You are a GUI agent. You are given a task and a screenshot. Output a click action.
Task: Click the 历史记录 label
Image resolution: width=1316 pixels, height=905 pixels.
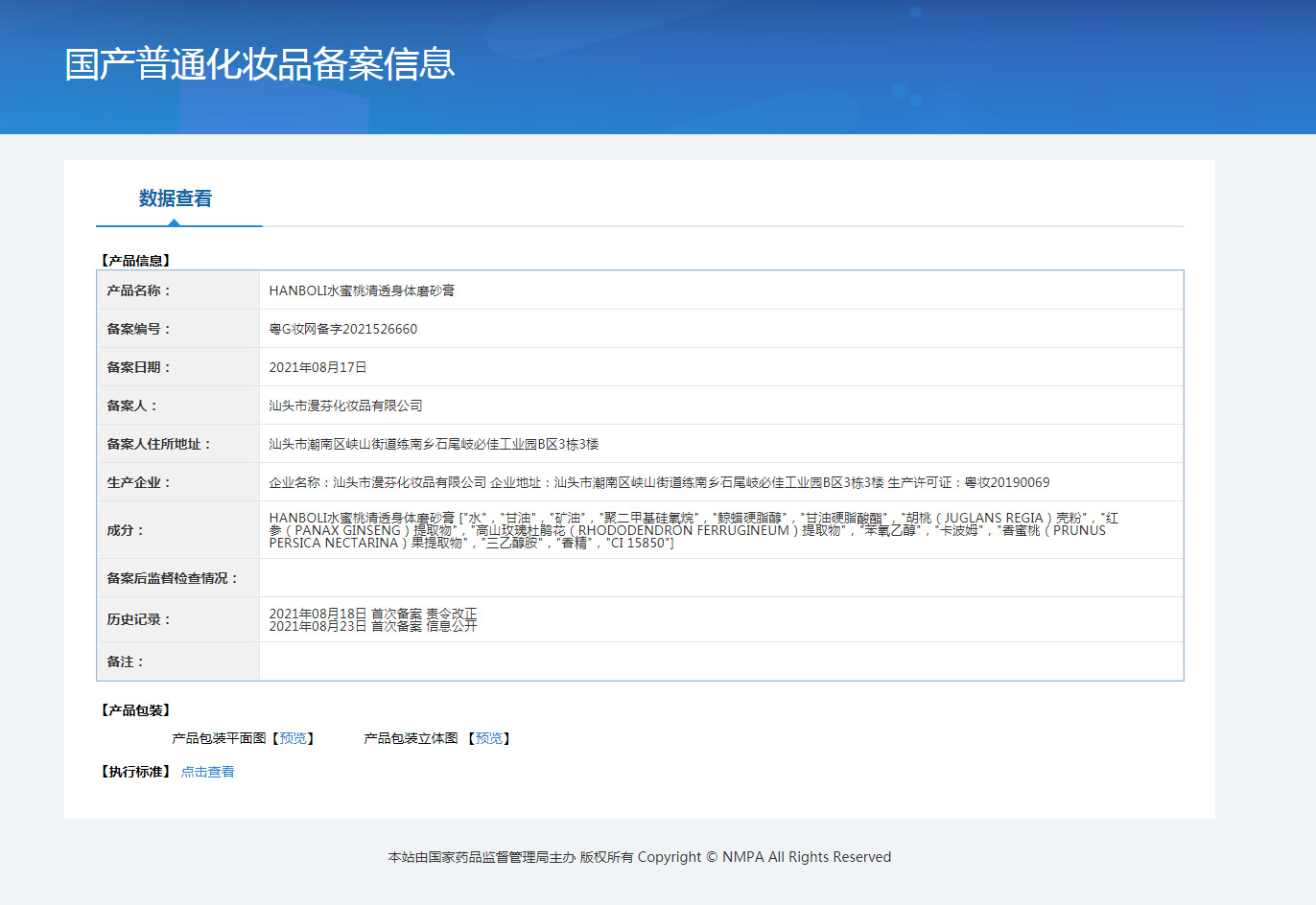pos(139,619)
